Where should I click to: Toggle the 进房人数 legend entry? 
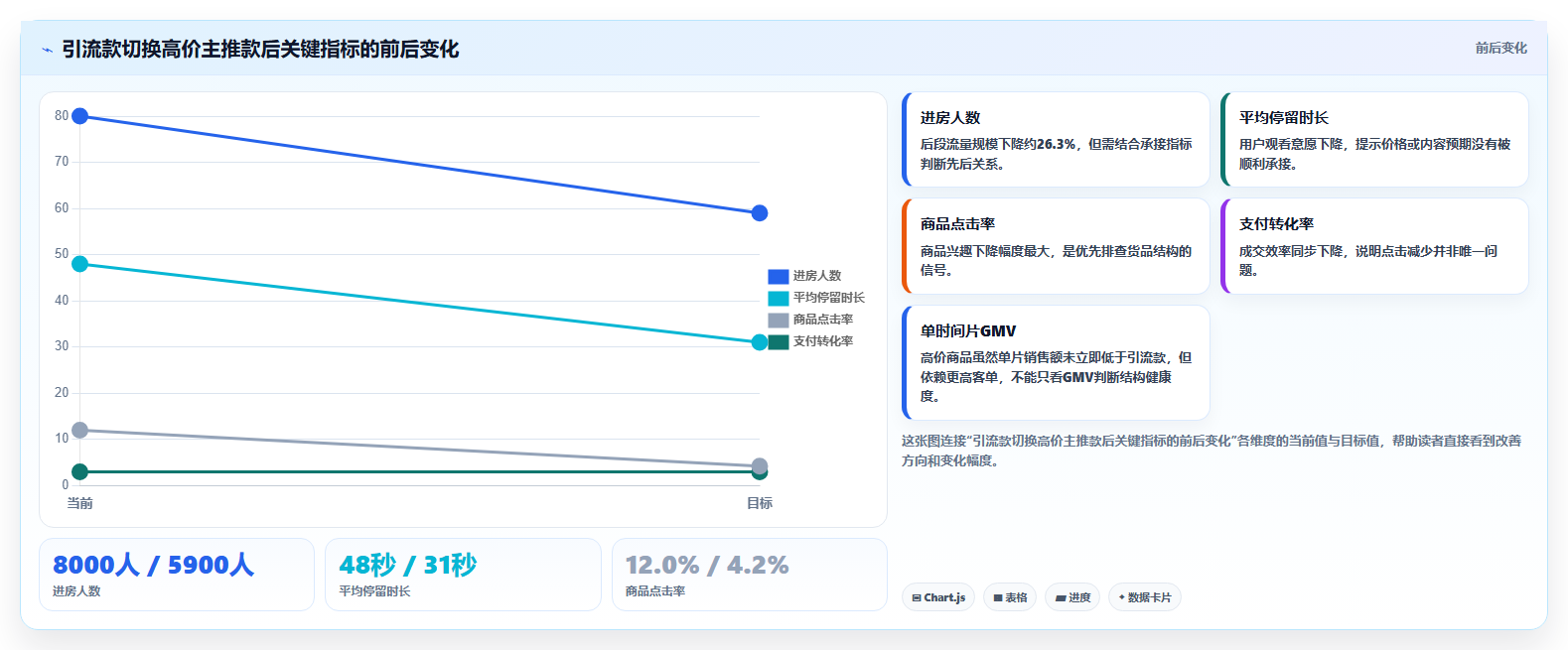[804, 276]
